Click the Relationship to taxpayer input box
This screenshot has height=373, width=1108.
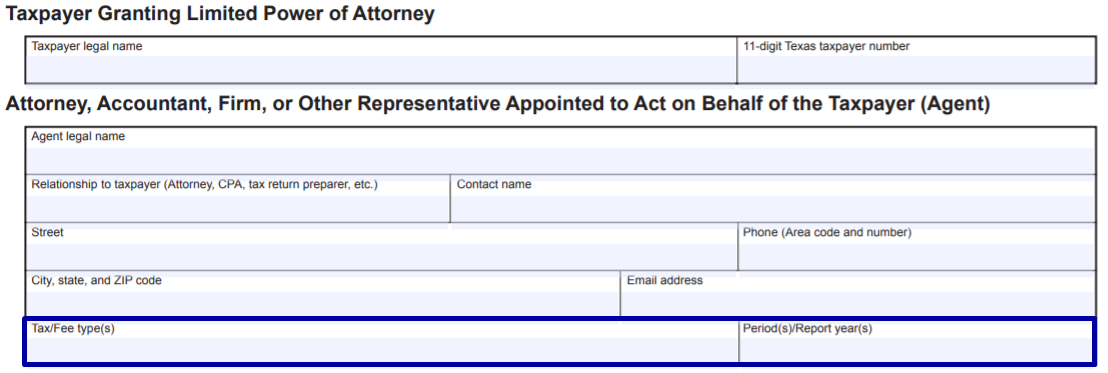tap(237, 208)
